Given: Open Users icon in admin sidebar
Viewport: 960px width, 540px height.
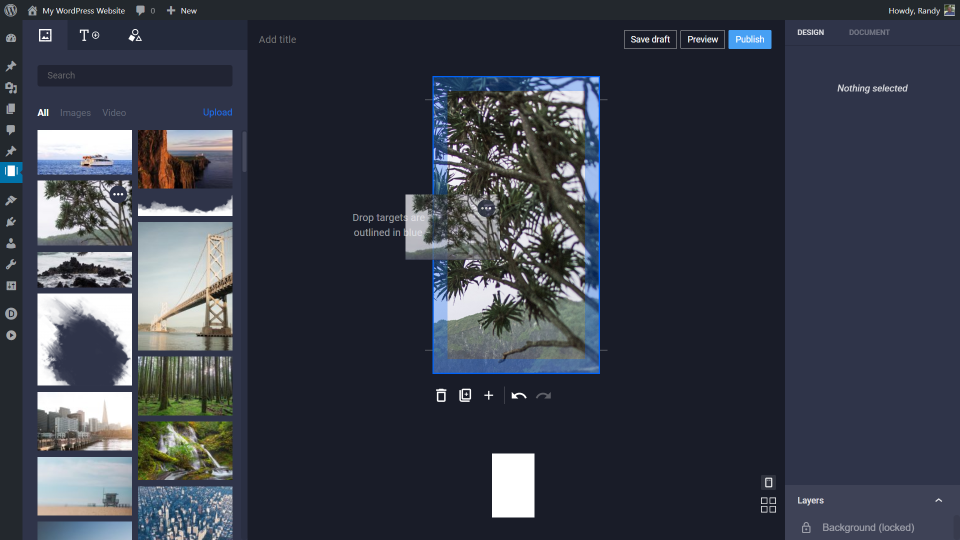Looking at the screenshot, I should point(11,243).
